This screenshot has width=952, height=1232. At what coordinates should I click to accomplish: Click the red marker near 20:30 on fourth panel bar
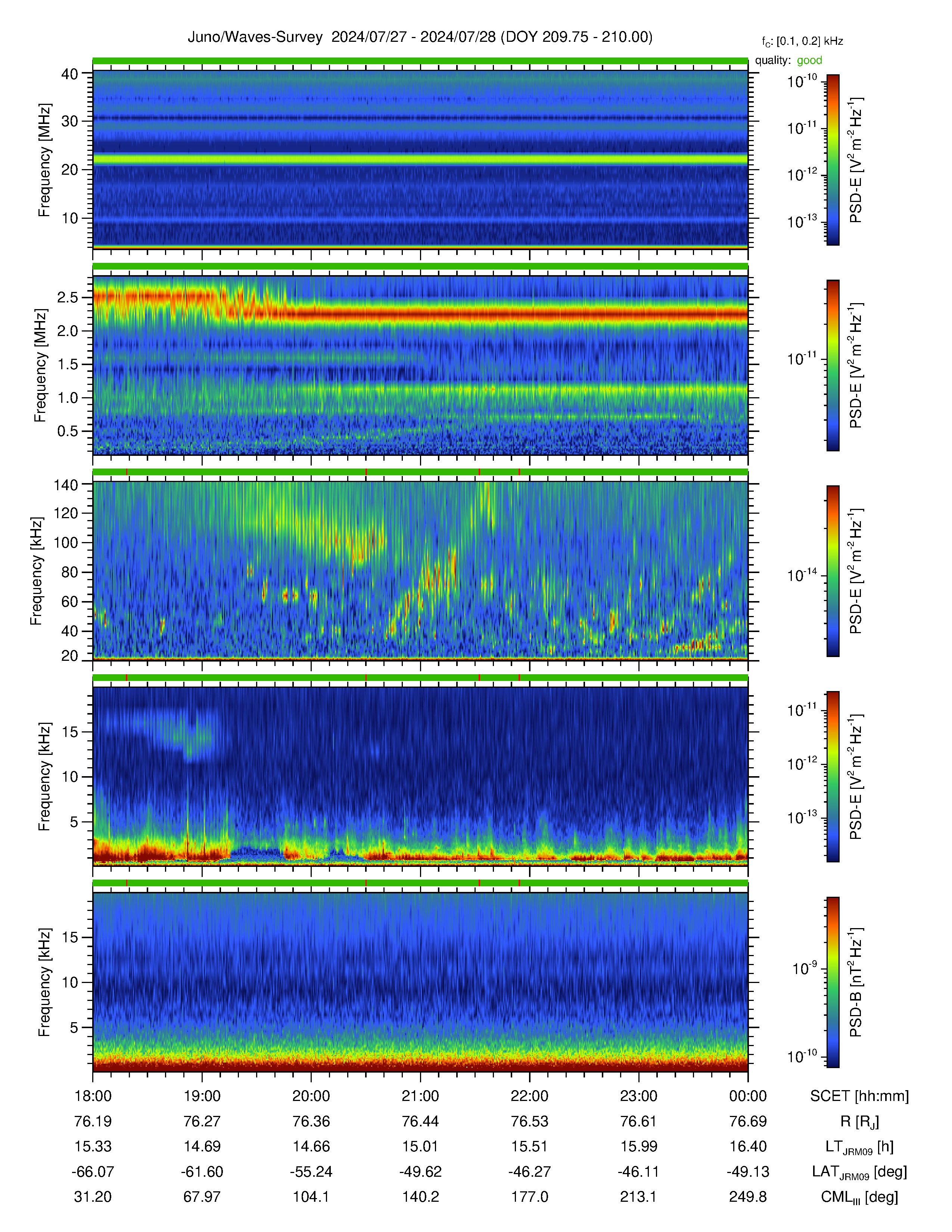tap(366, 678)
